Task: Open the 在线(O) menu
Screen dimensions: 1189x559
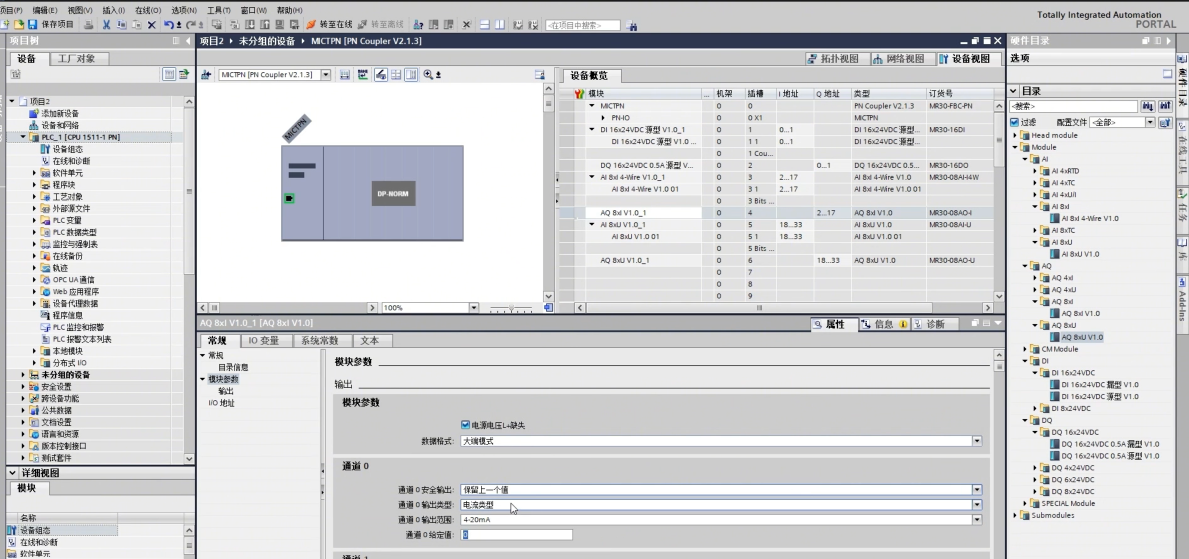Action: [x=148, y=10]
